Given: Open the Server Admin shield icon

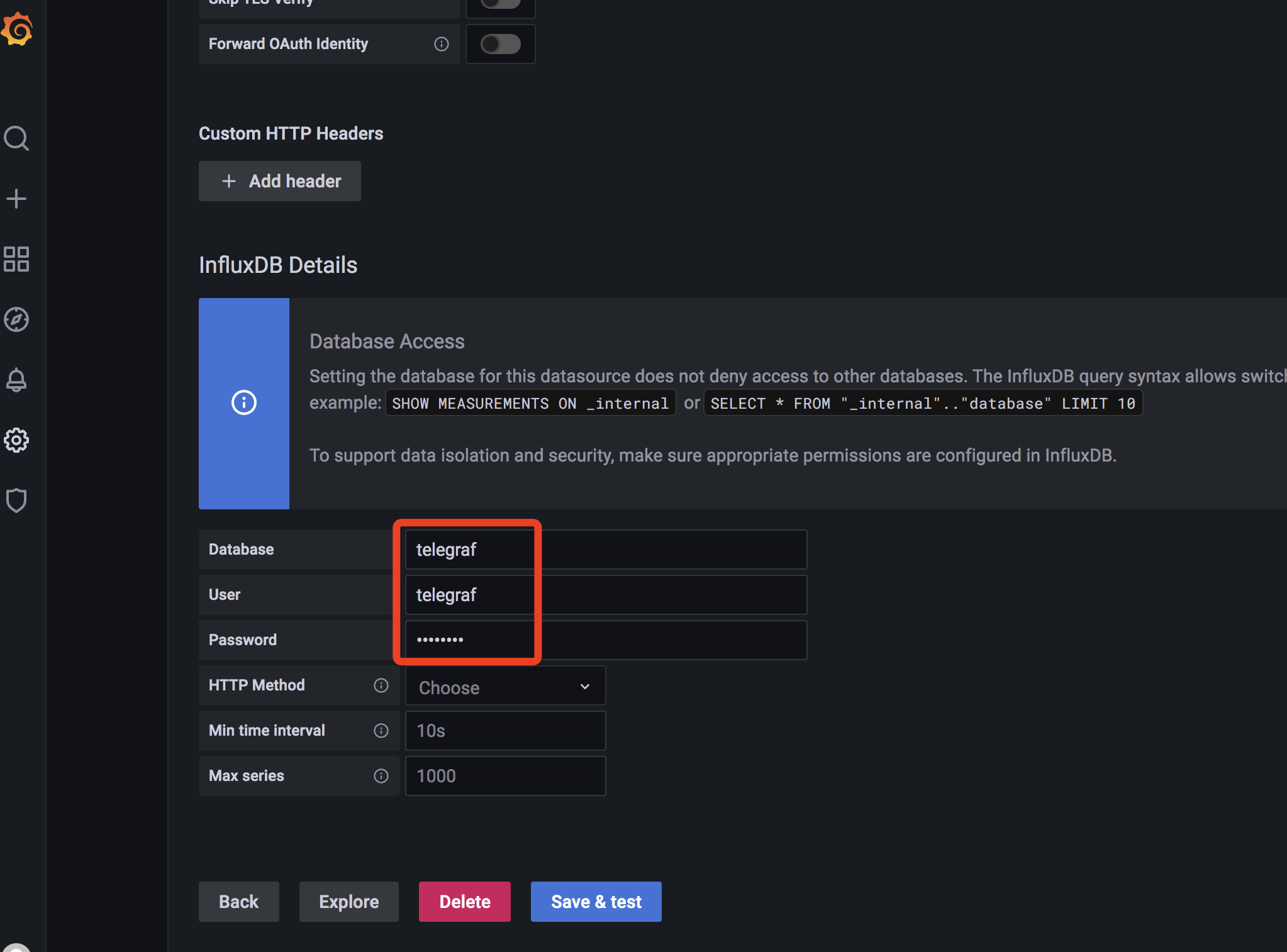Looking at the screenshot, I should point(16,501).
